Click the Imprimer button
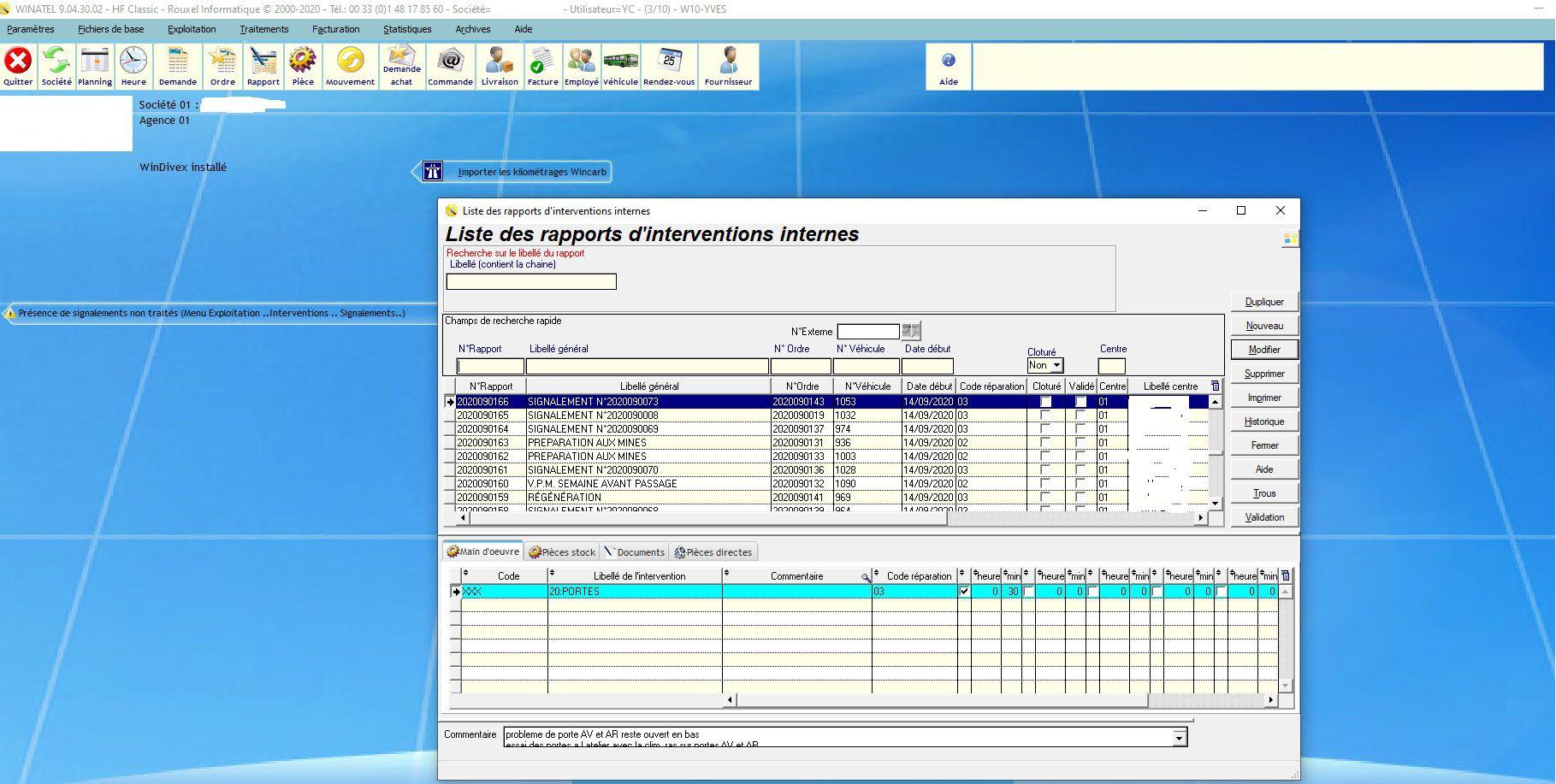Viewport: 1556px width, 784px height. coord(1264,398)
